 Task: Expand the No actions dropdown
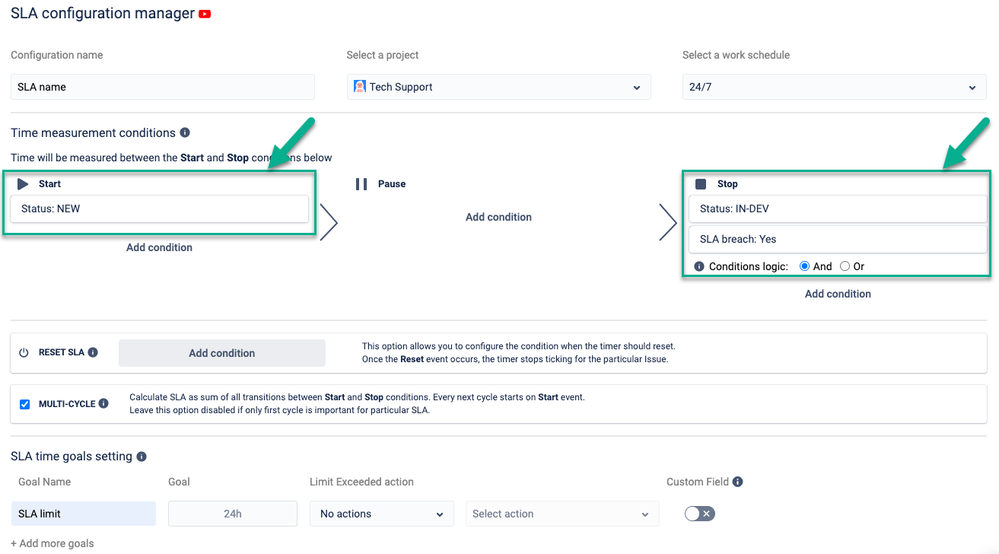[381, 514]
